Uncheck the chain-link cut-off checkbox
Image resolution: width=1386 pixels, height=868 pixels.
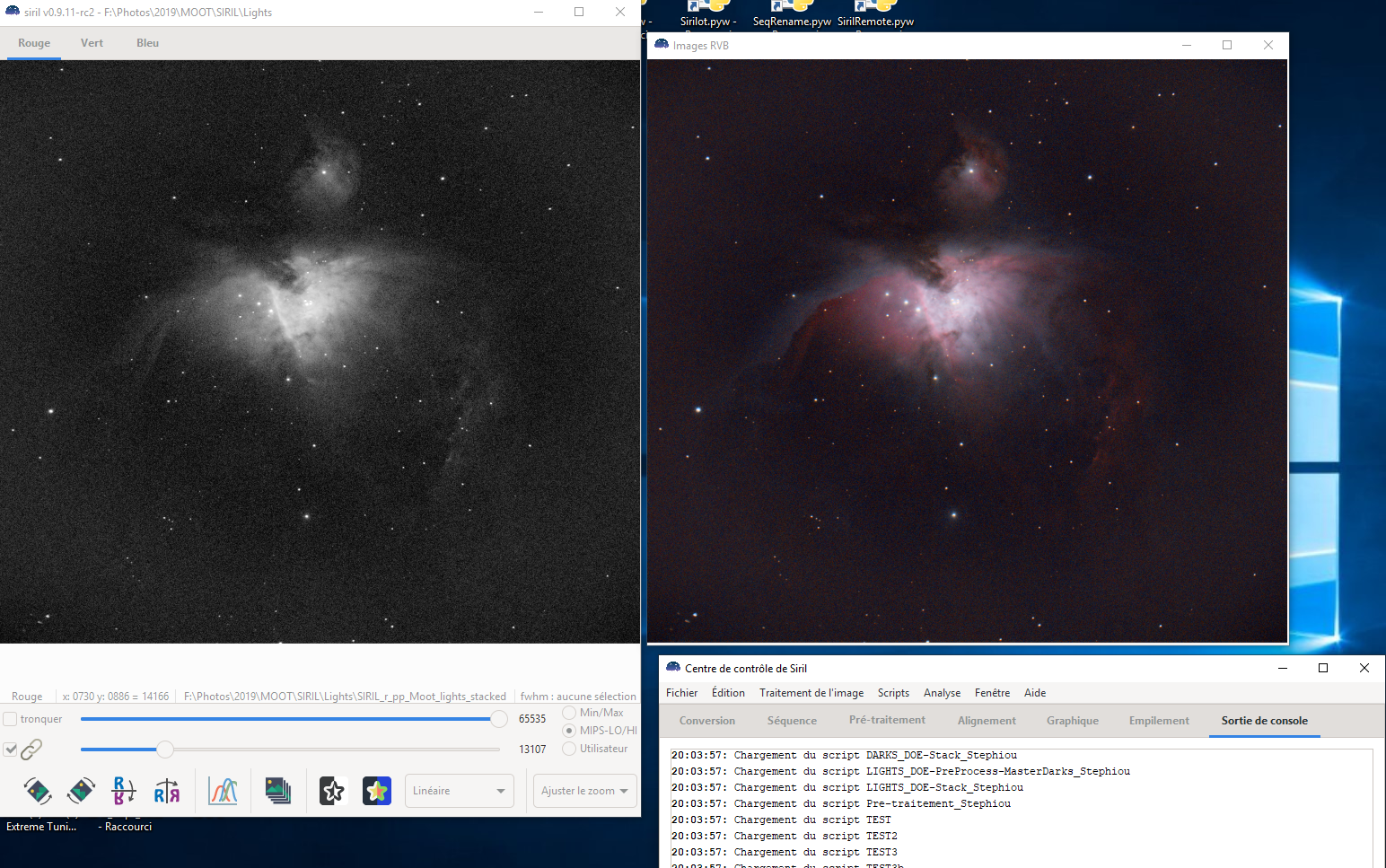tap(11, 749)
